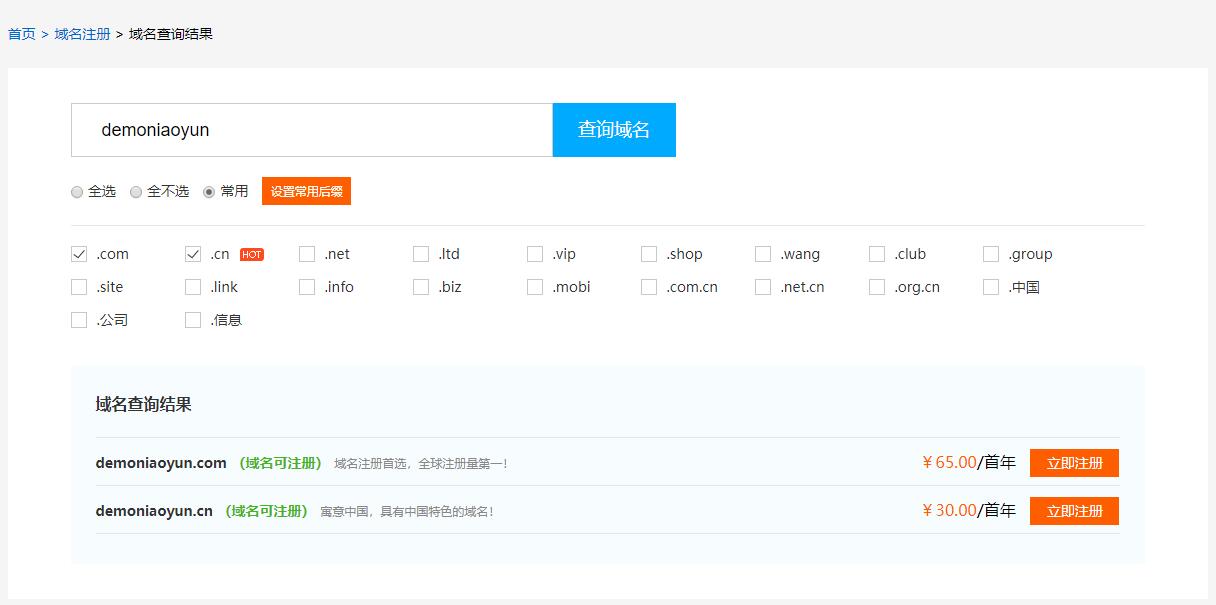
Task: Check the .公司 checkbox
Action: tap(79, 320)
